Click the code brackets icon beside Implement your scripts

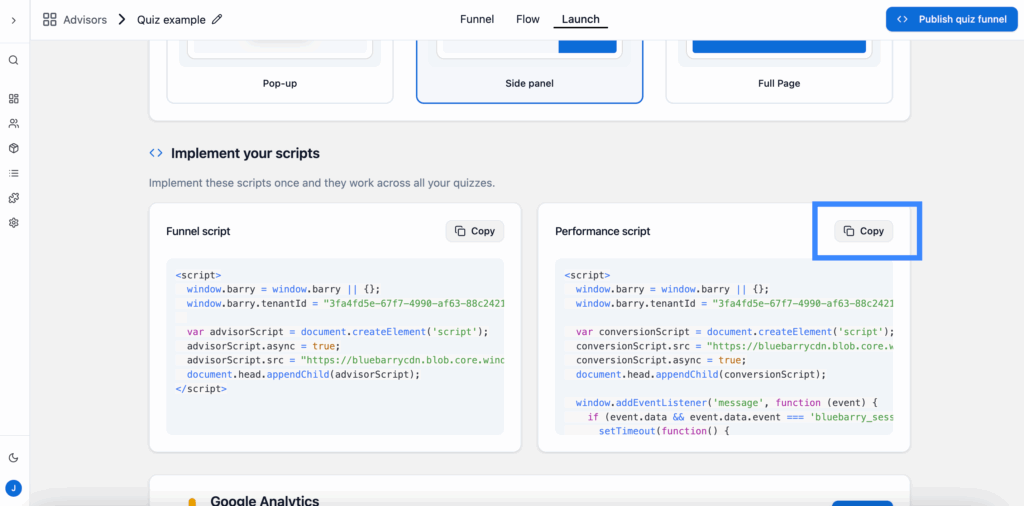pyautogui.click(x=156, y=153)
